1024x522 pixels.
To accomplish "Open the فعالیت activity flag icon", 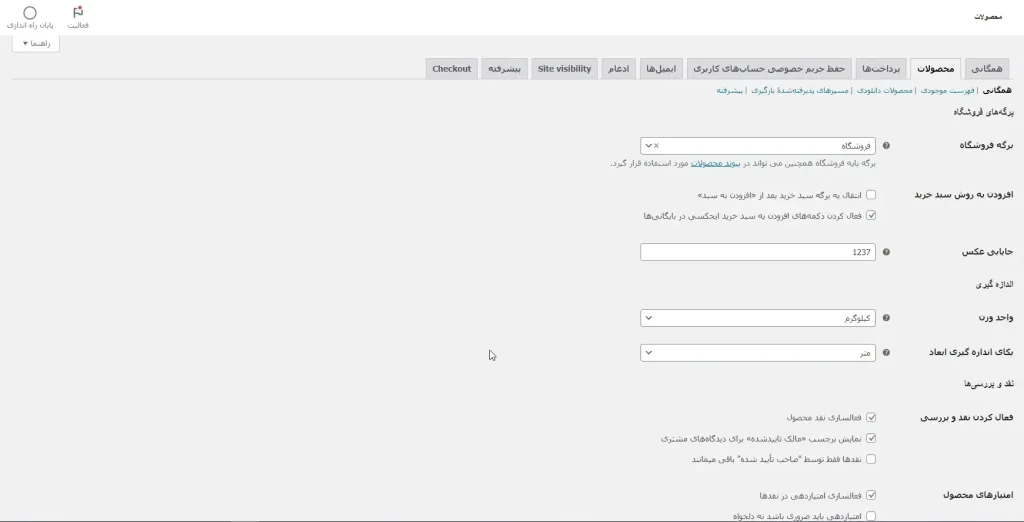I will click(78, 12).
